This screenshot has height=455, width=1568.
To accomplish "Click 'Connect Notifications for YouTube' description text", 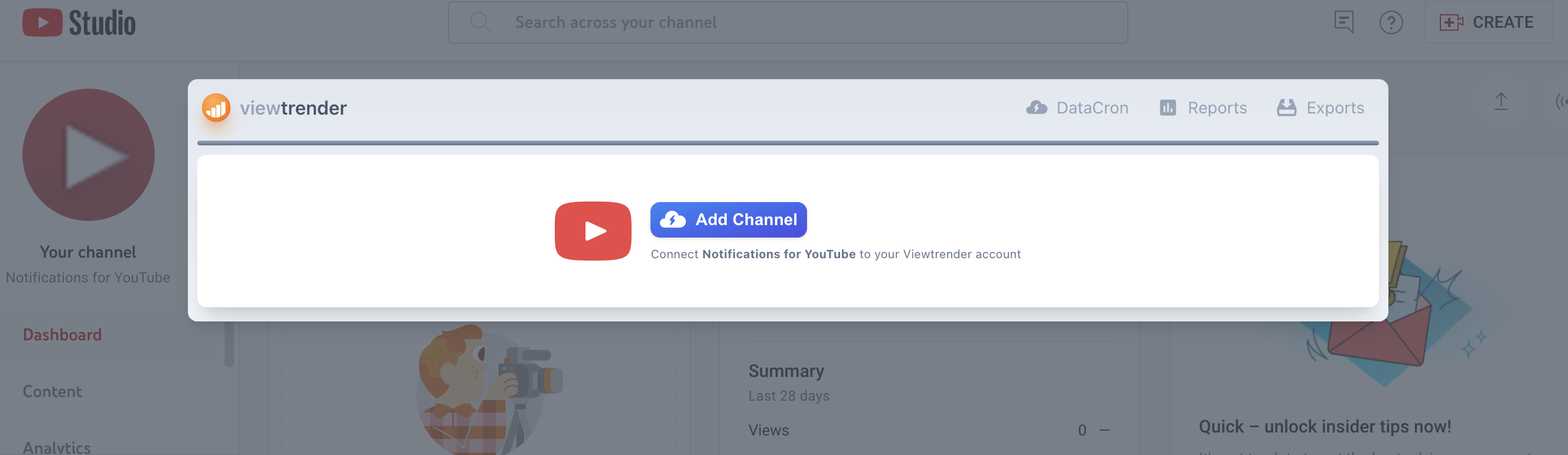I will coord(835,254).
